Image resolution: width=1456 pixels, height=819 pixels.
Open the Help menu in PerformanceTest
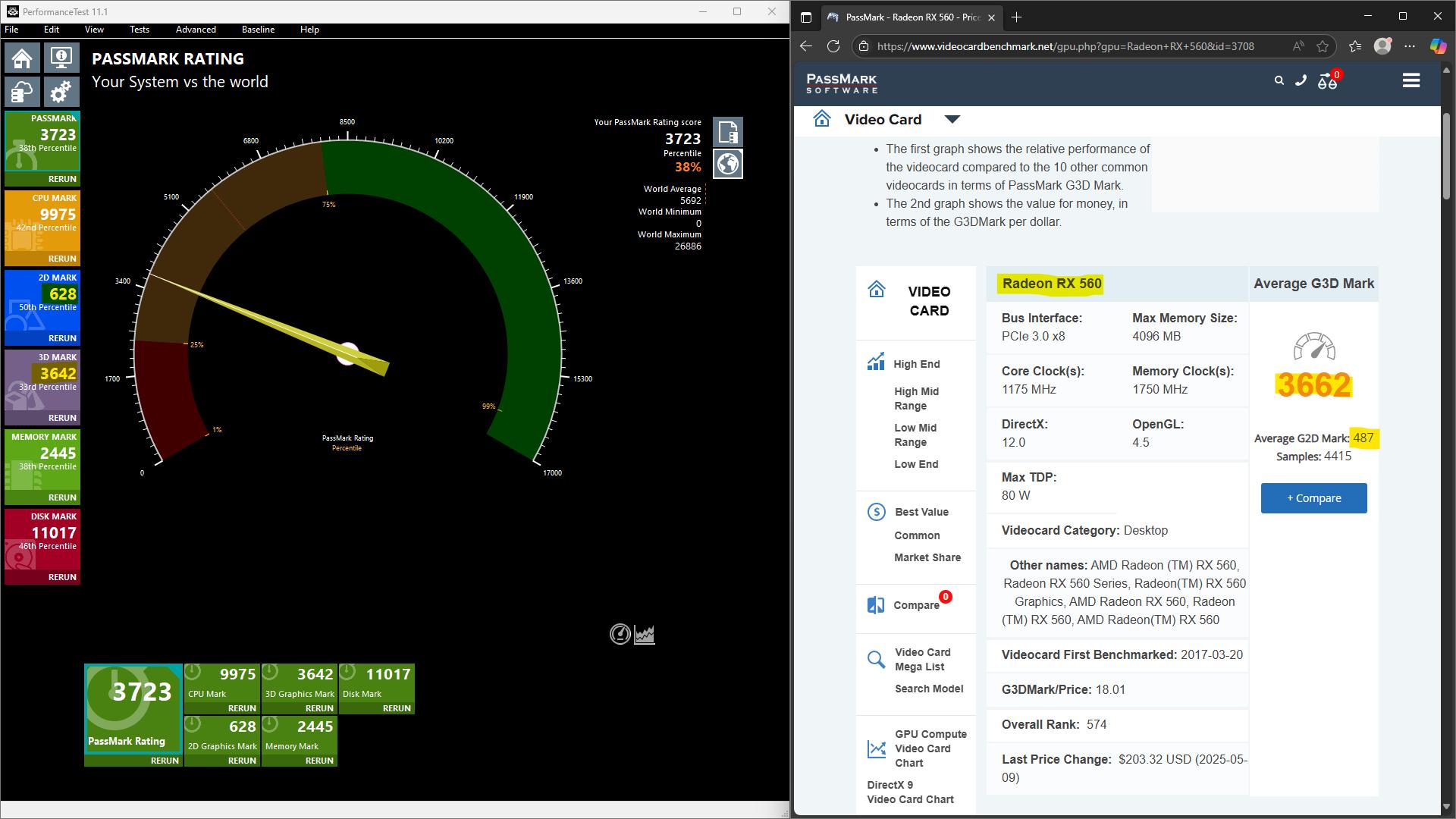point(309,30)
